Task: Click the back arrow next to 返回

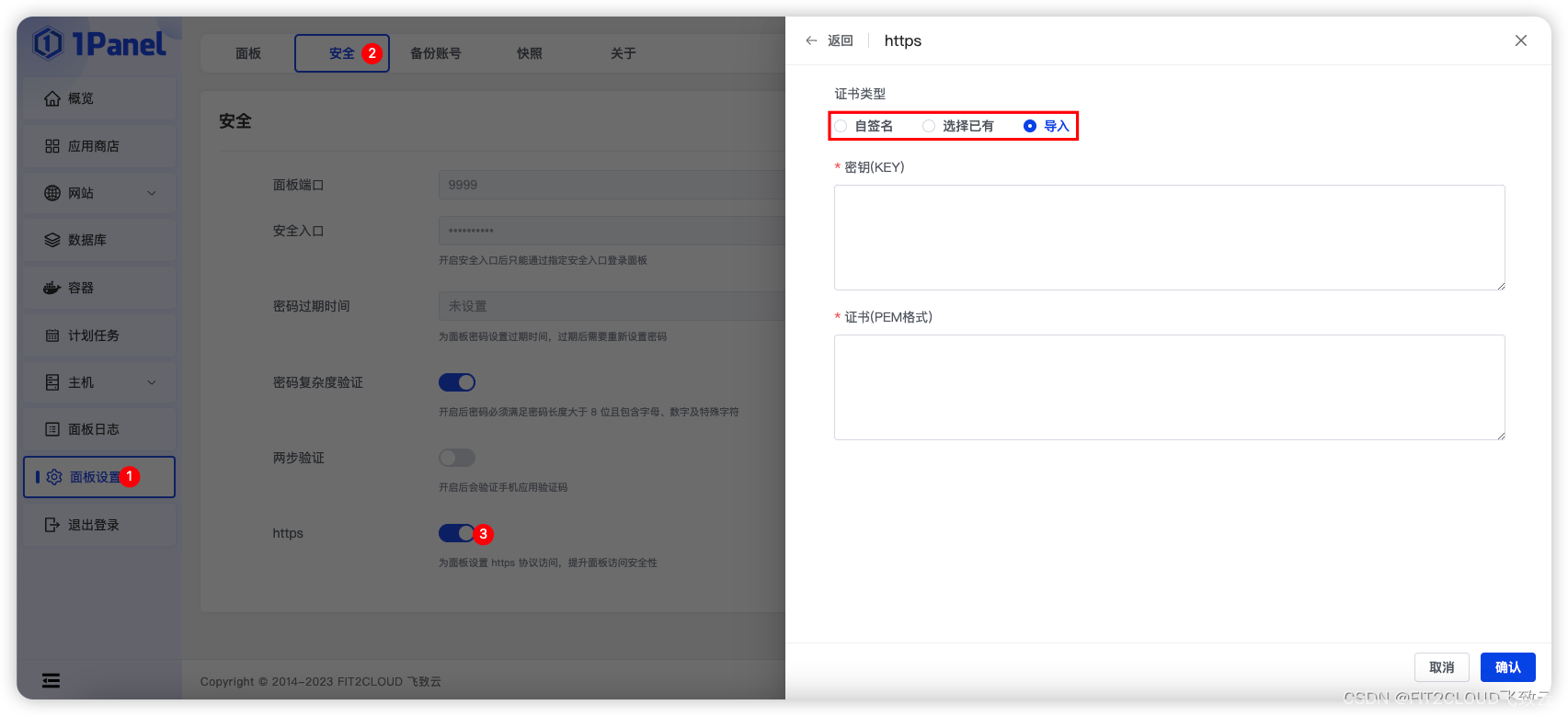Action: click(811, 40)
